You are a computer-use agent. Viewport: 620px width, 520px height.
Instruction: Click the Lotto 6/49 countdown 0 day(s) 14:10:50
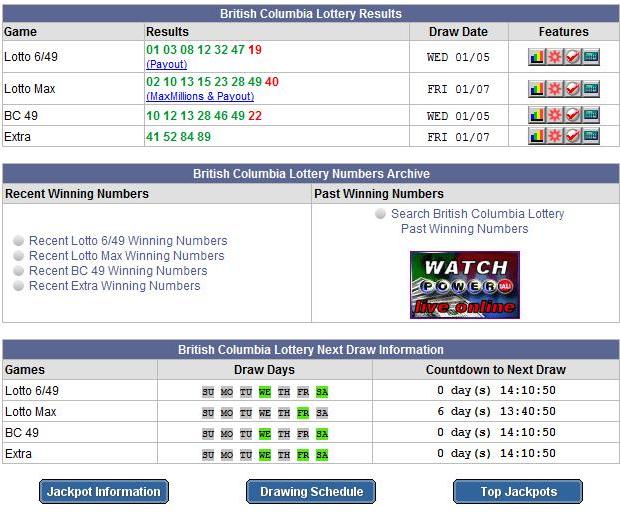[496, 390]
